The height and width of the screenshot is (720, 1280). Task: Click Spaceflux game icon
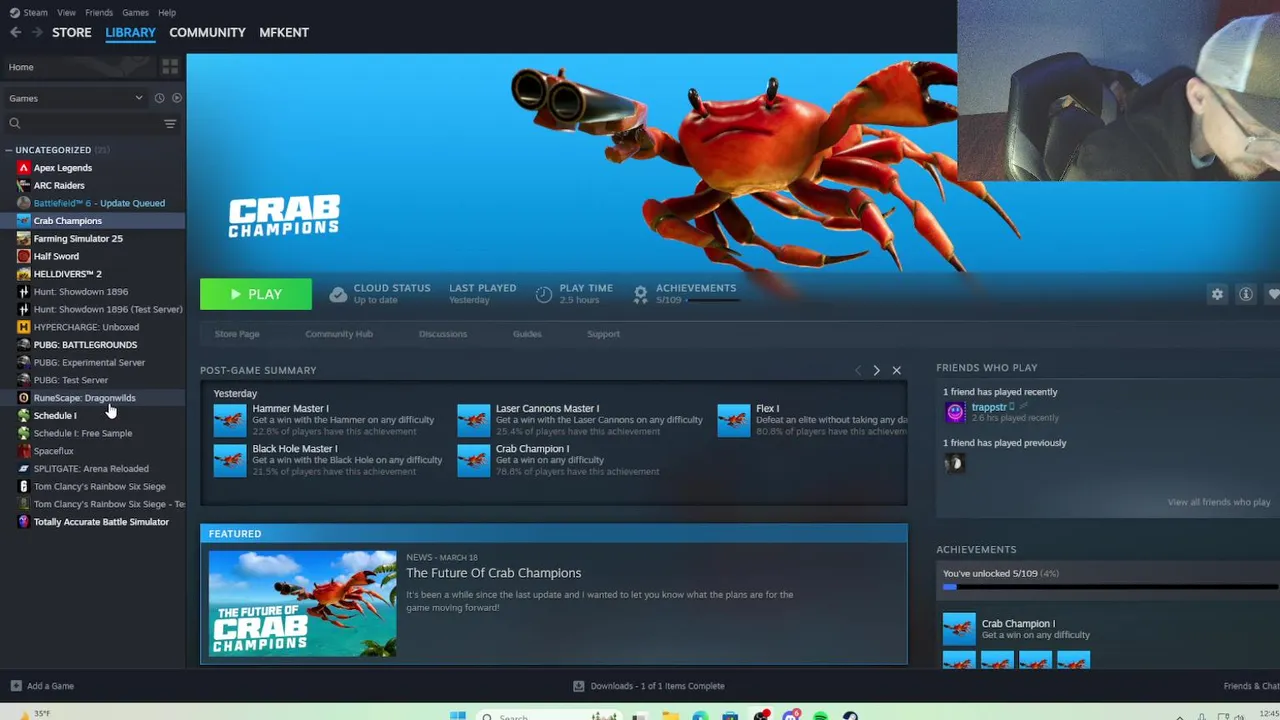coord(24,451)
